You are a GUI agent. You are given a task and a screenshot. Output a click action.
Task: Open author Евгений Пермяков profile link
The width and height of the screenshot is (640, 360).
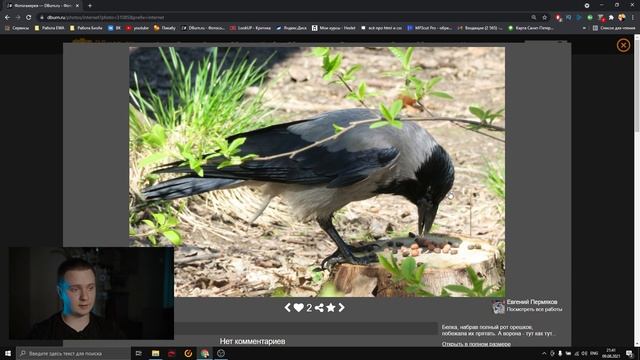pyautogui.click(x=532, y=302)
